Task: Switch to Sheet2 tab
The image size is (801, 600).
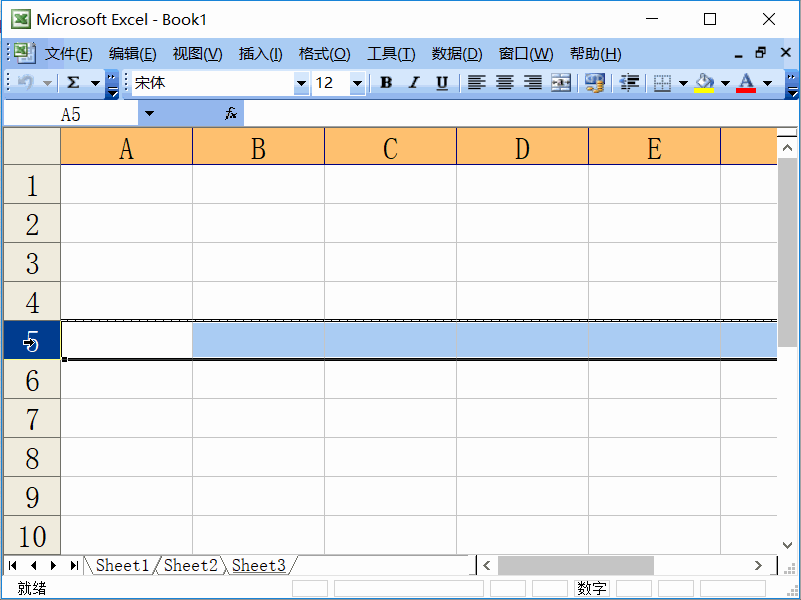Action: click(x=191, y=565)
